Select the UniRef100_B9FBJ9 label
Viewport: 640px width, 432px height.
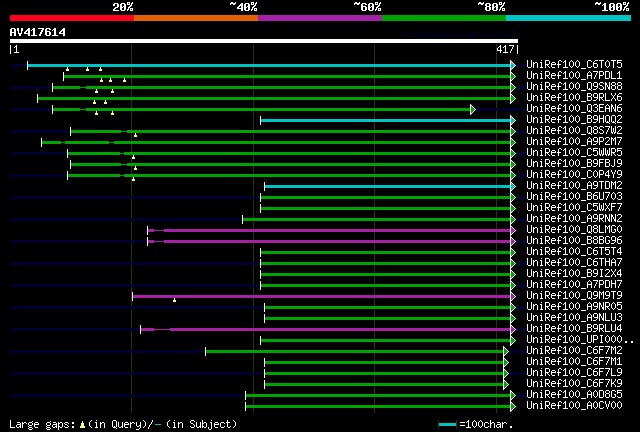pos(574,163)
